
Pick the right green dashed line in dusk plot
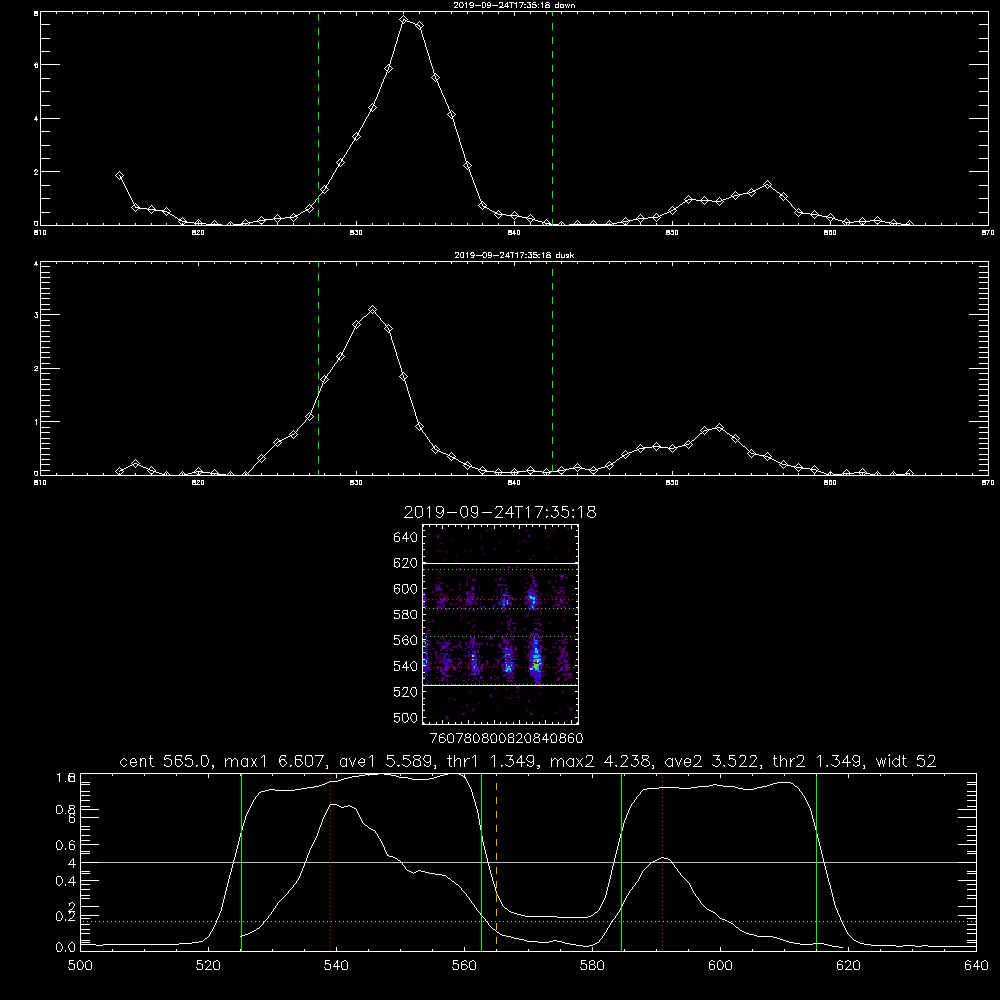[x=552, y=368]
